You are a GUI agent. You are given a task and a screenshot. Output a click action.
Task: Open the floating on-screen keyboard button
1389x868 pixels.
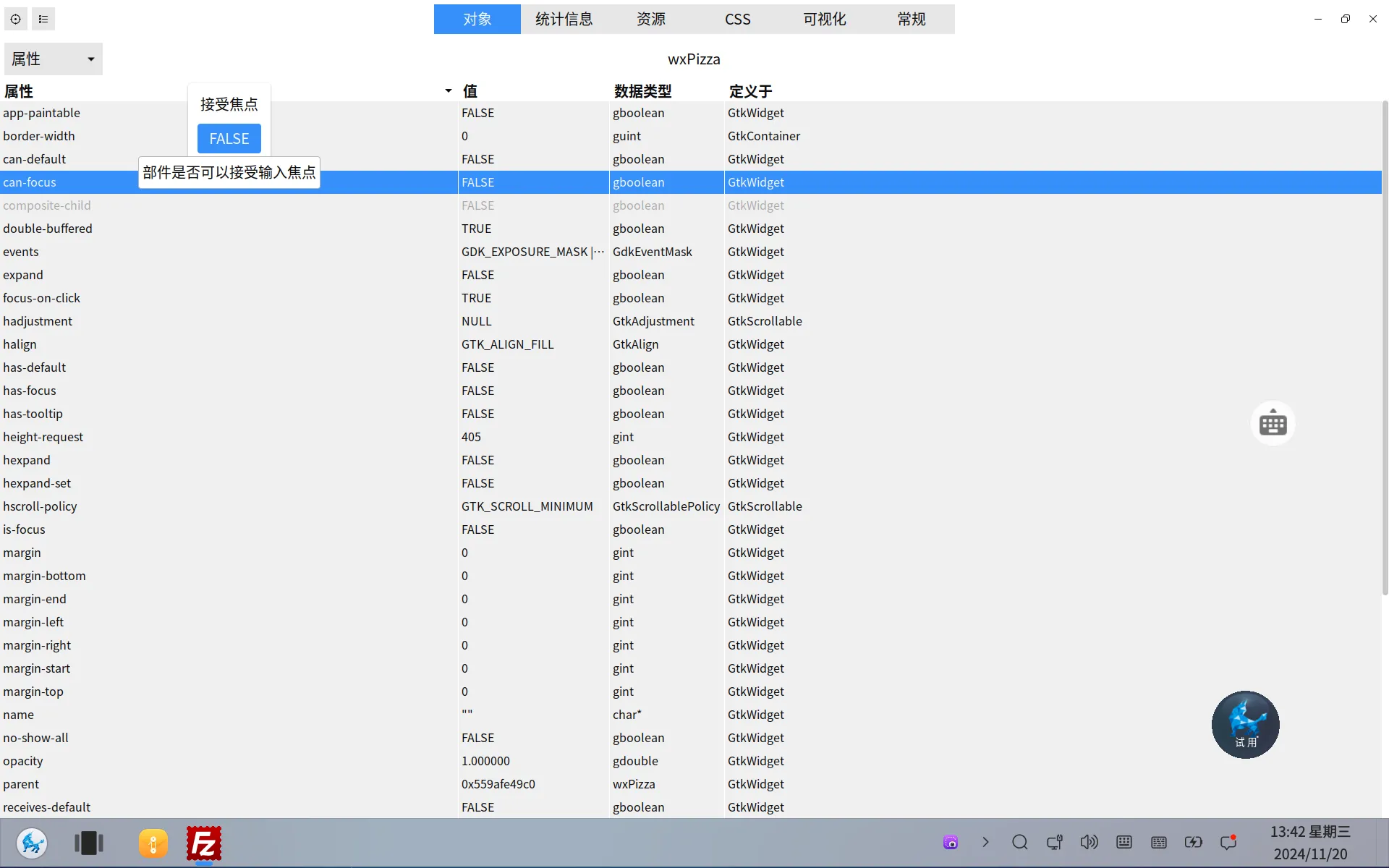(x=1273, y=423)
